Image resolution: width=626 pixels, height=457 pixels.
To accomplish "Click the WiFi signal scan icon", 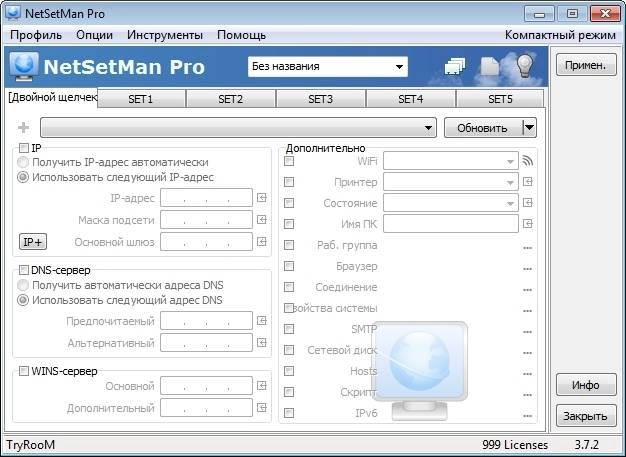I will tap(528, 160).
